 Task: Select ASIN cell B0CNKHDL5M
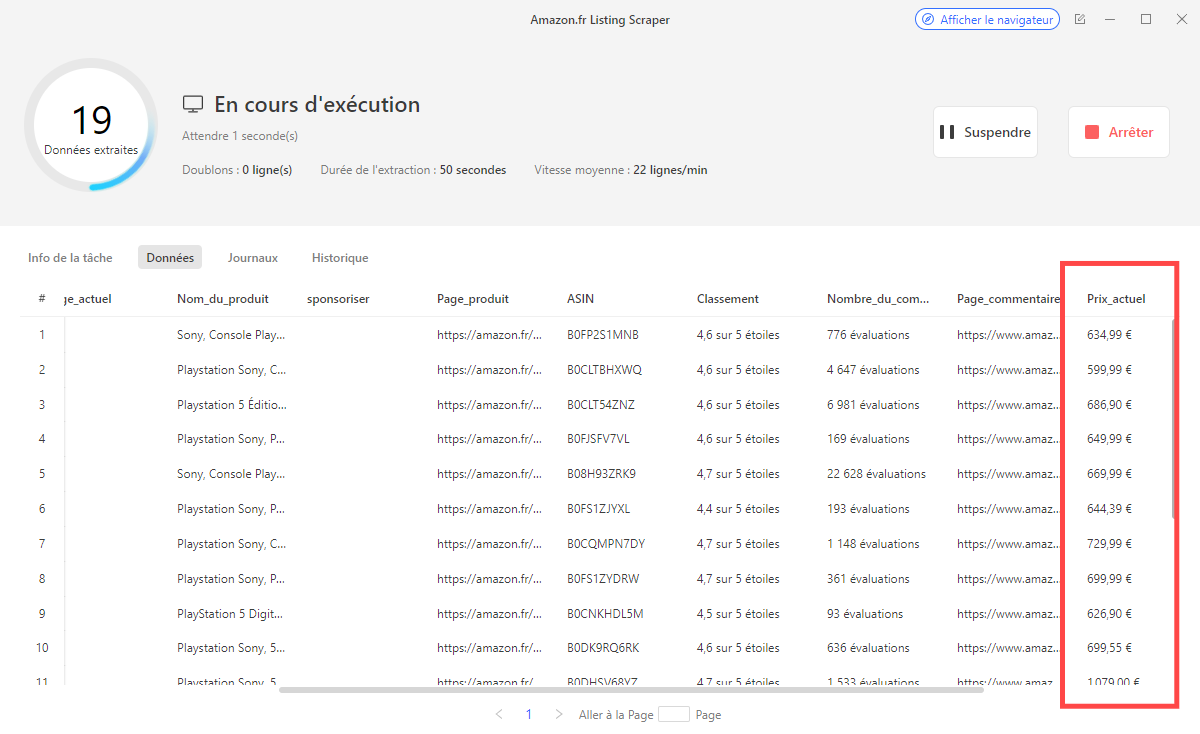click(605, 614)
